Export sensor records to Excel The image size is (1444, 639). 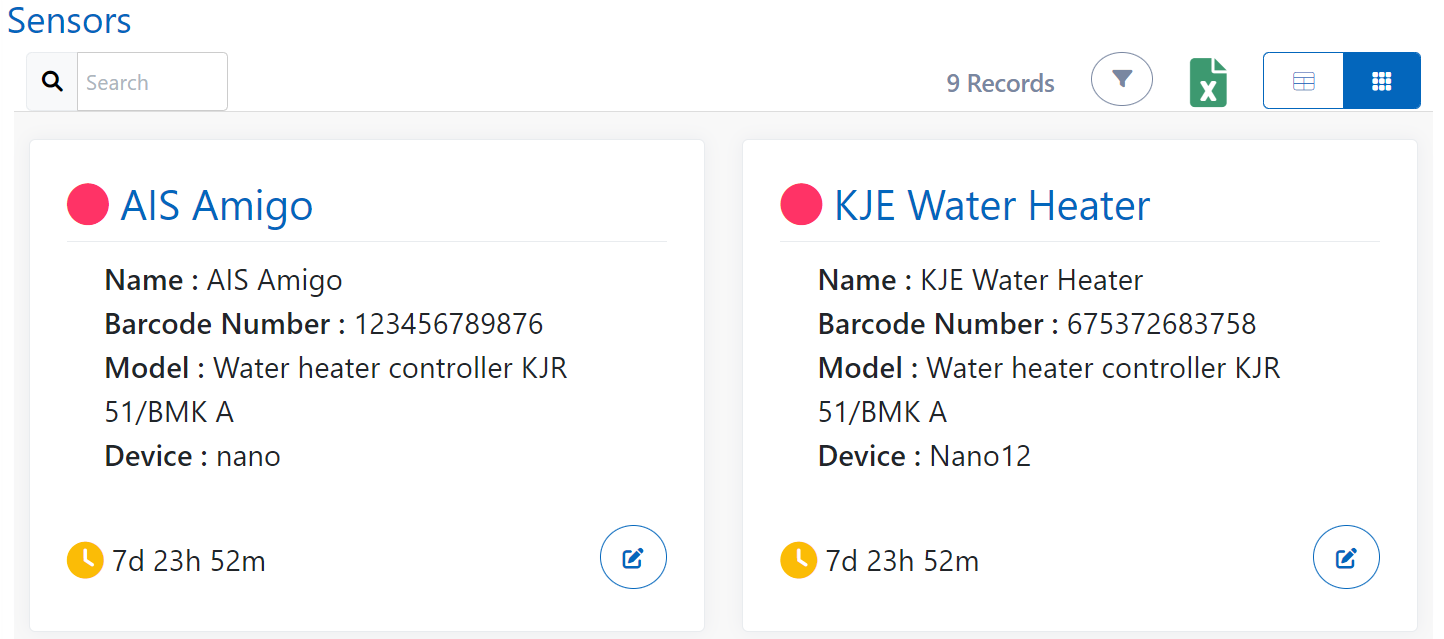coord(1208,80)
